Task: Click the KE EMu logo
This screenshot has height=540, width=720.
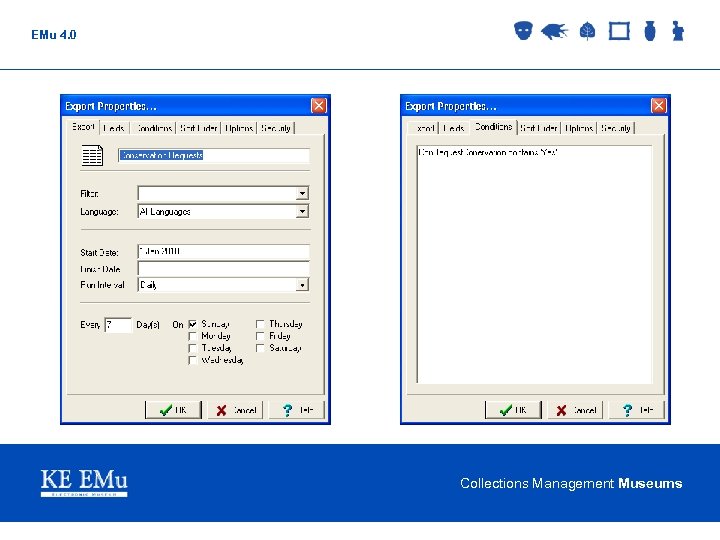Action: [84, 483]
